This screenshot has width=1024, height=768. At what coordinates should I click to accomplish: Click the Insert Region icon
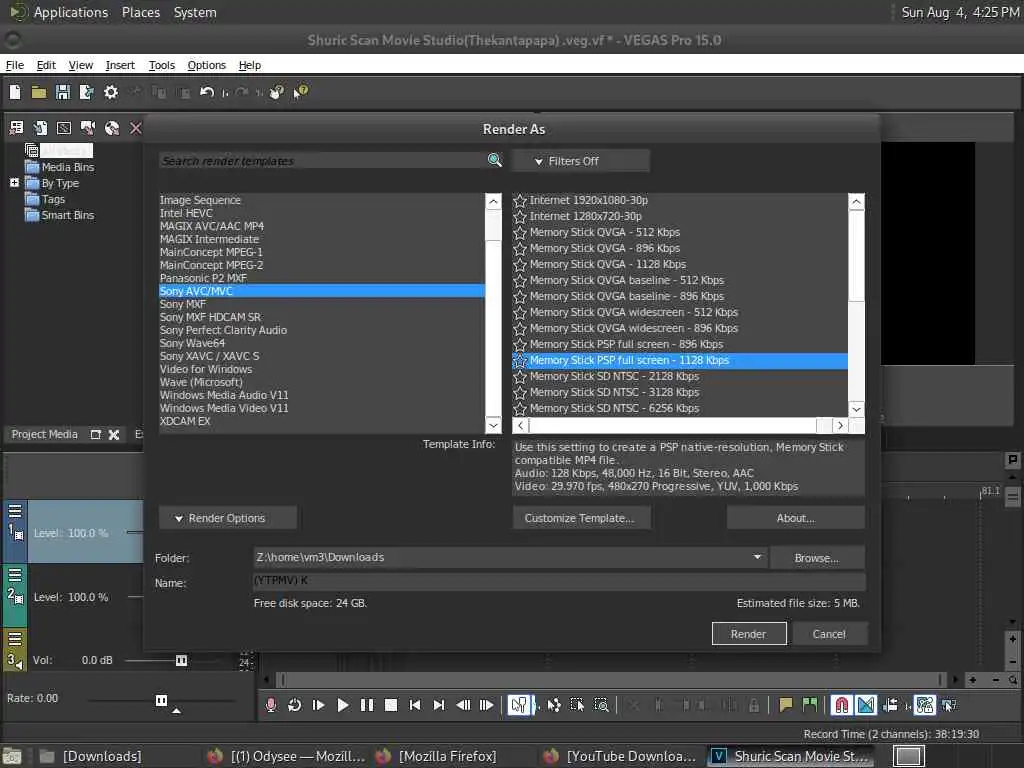click(810, 705)
